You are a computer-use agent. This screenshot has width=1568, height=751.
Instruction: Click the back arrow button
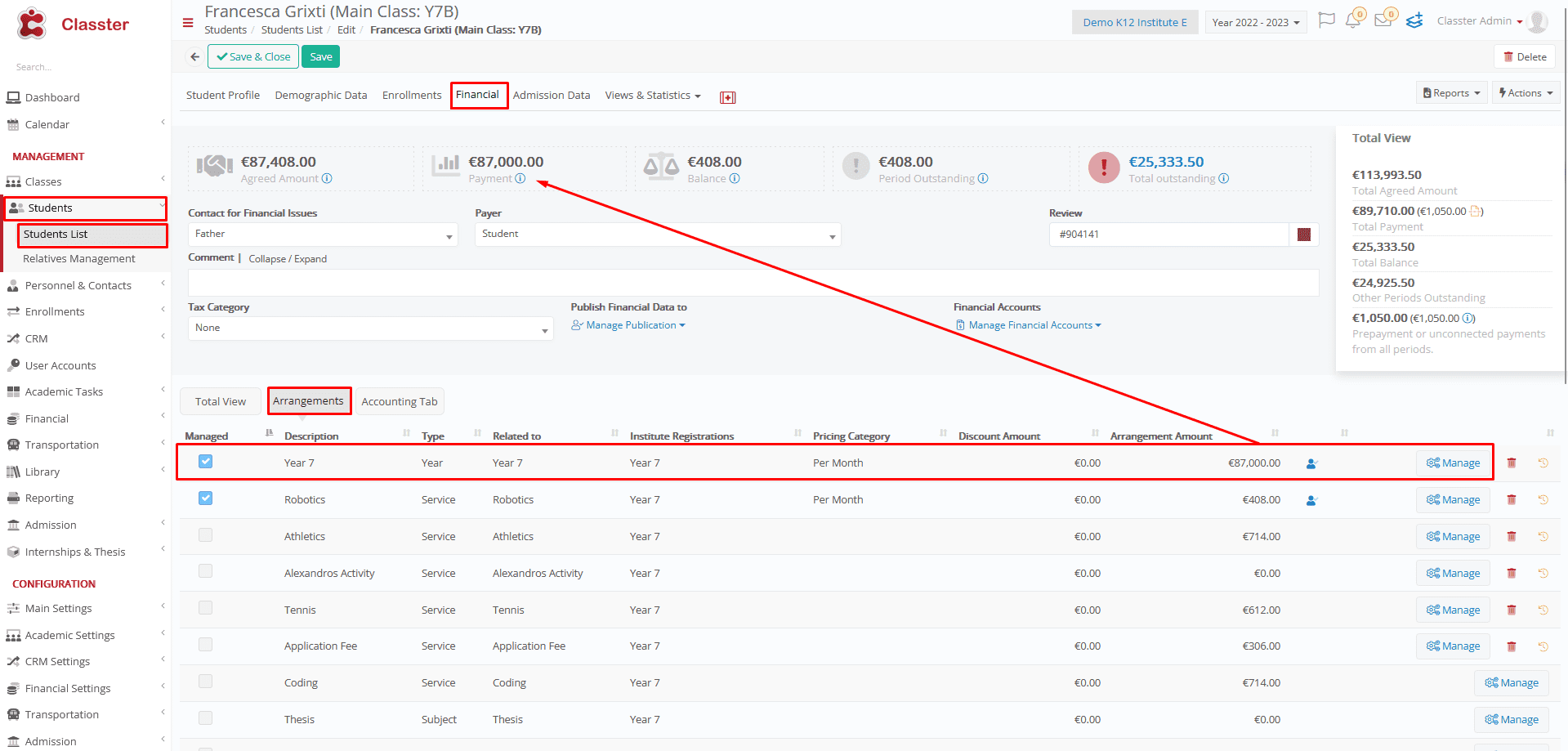[194, 57]
